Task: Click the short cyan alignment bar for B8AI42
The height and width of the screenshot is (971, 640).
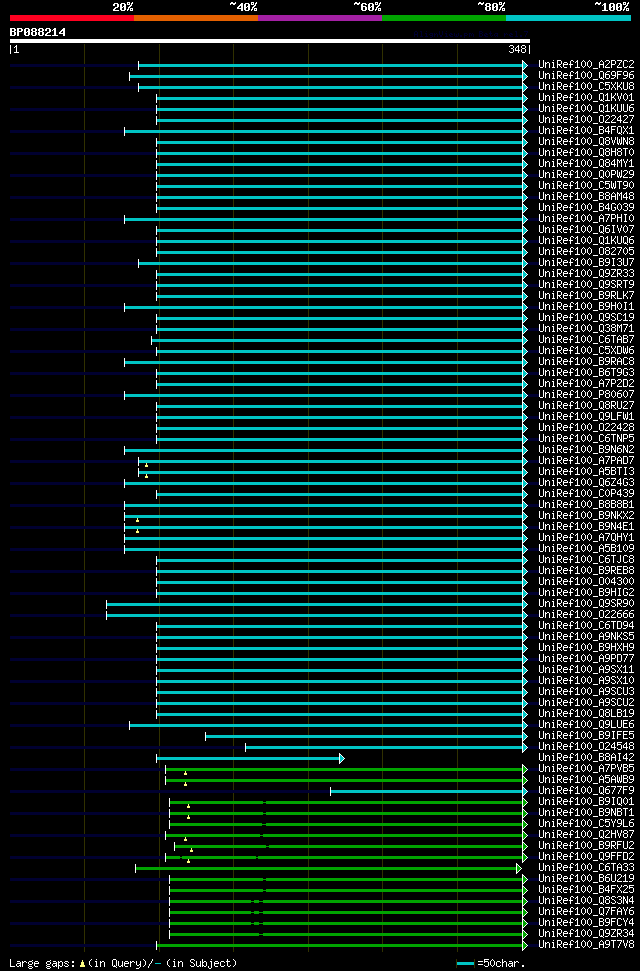Action: (250, 758)
